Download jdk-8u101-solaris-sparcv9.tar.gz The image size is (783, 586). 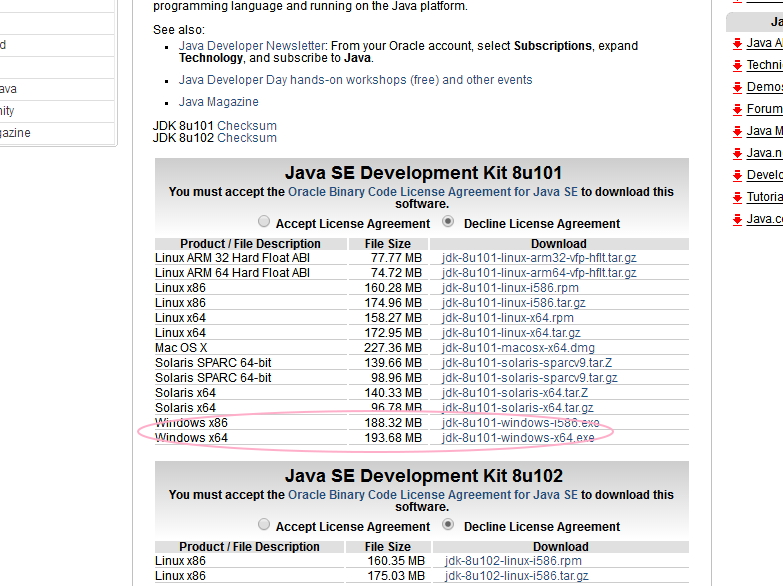(530, 378)
